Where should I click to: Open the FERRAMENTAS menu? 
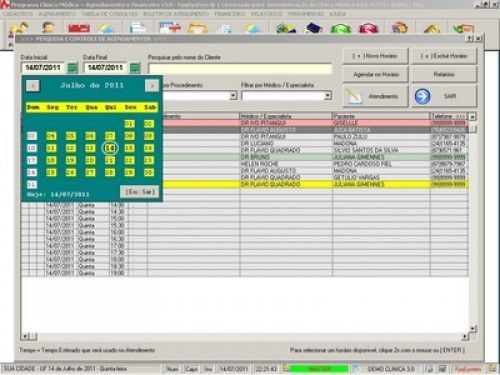click(x=306, y=14)
